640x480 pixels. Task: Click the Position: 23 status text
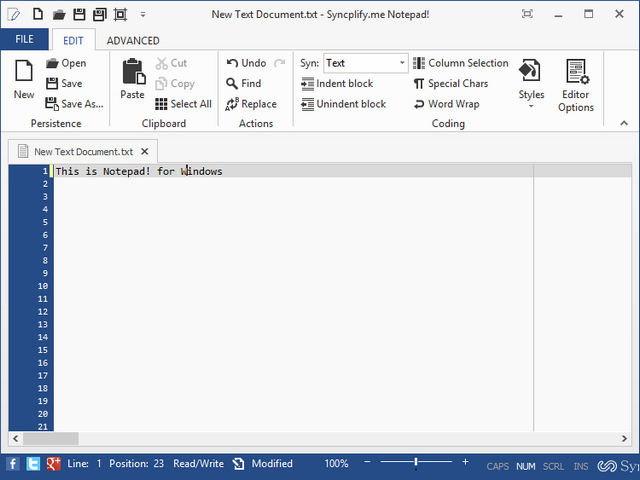point(136,464)
